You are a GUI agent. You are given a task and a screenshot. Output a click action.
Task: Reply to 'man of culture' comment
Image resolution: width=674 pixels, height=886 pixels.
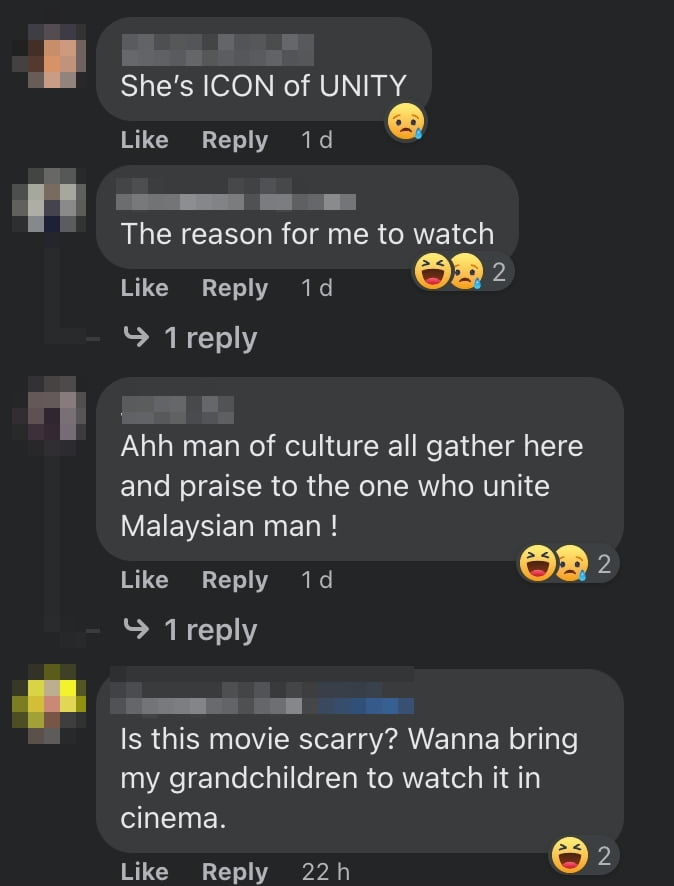[235, 580]
